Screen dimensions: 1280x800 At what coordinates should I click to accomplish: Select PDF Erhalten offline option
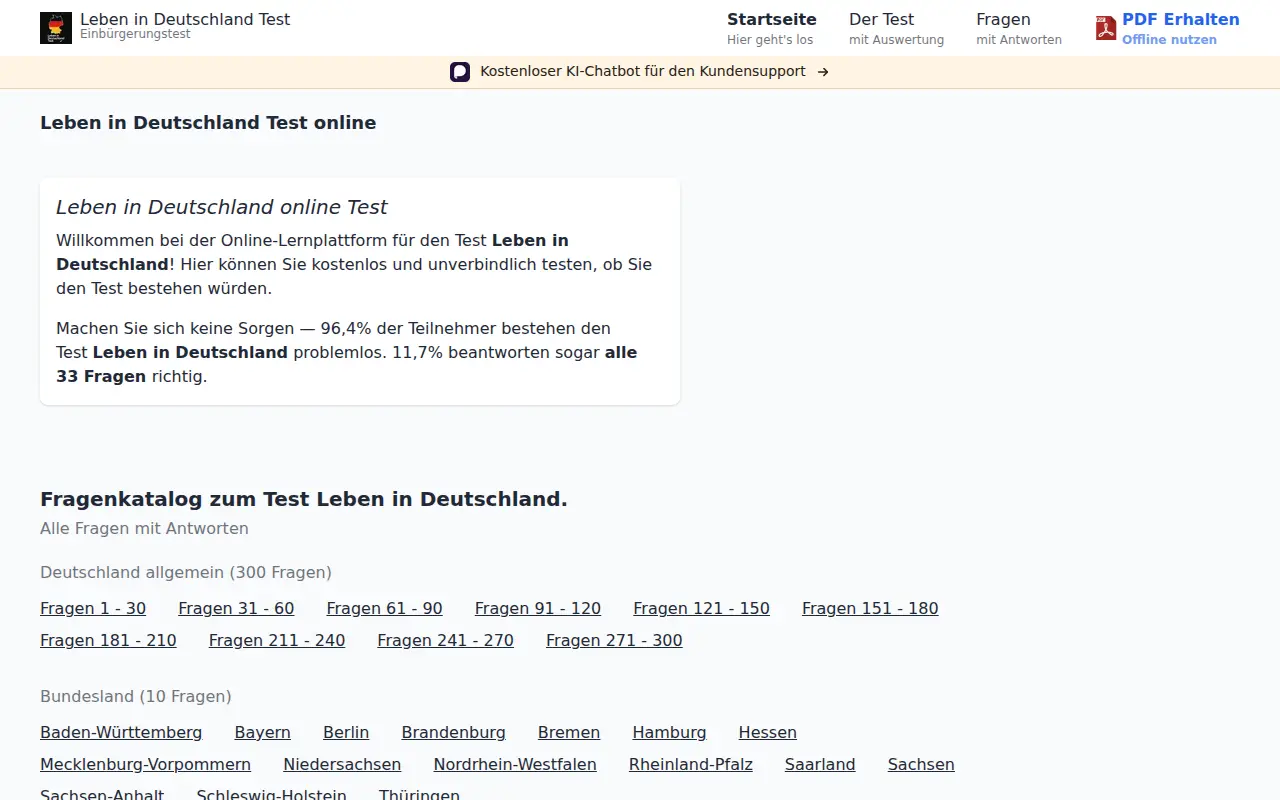pyautogui.click(x=1180, y=28)
